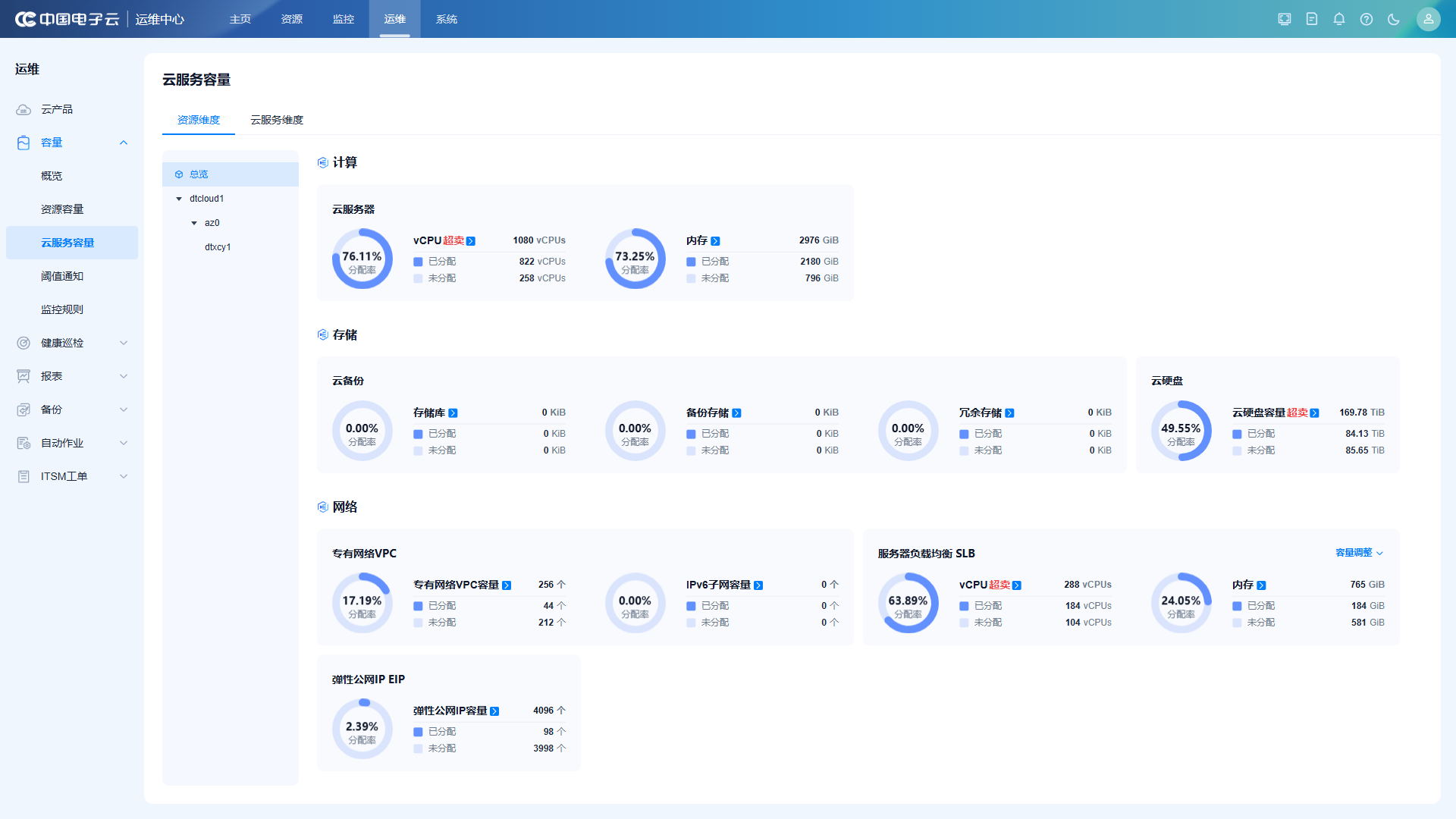The height and width of the screenshot is (819, 1456).
Task: Click the '169.78 TiB' disk capacity value
Action: (x=1362, y=413)
